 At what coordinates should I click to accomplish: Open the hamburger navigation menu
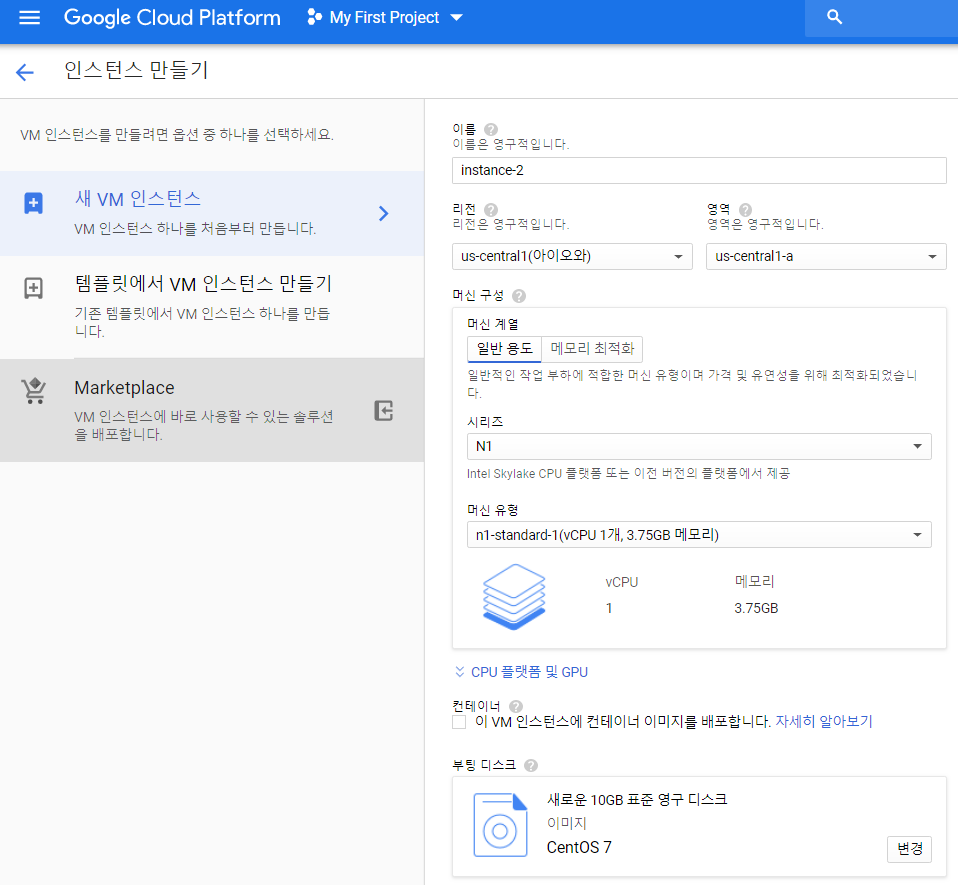click(x=29, y=18)
